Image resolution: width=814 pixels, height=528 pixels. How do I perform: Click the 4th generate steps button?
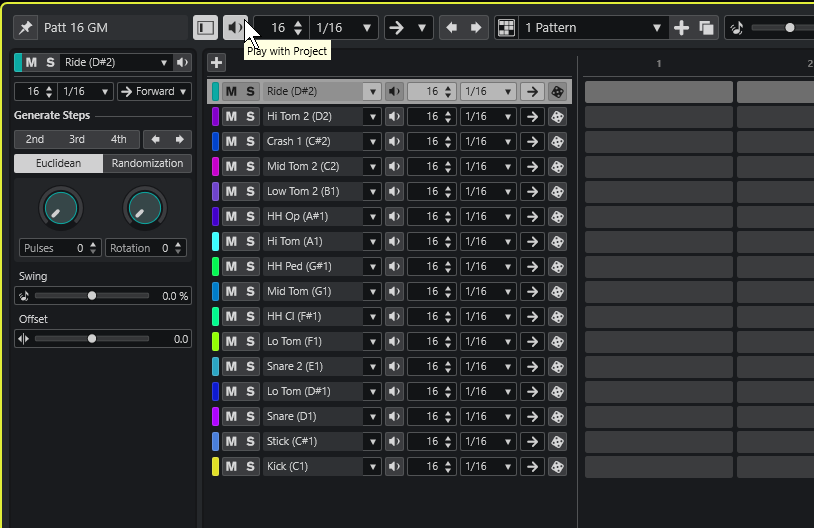pos(119,139)
